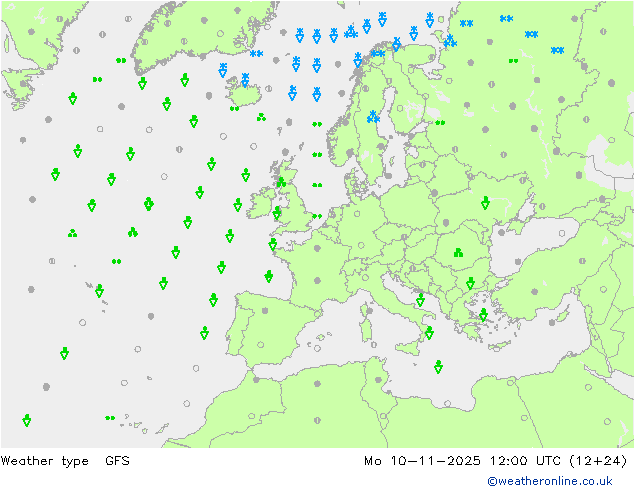Click the light cloud symbol in southern Spain

260,345
